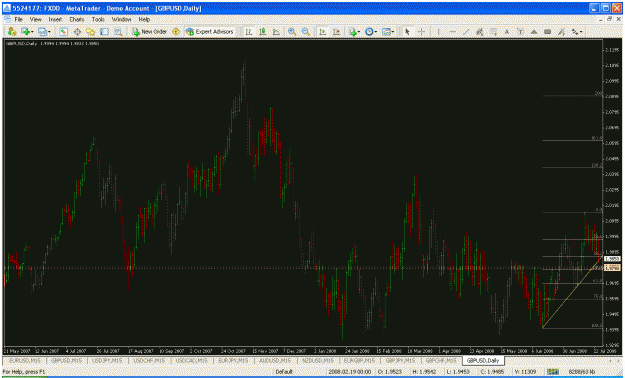Open the Window menu
The height and width of the screenshot is (378, 625).
121,19
